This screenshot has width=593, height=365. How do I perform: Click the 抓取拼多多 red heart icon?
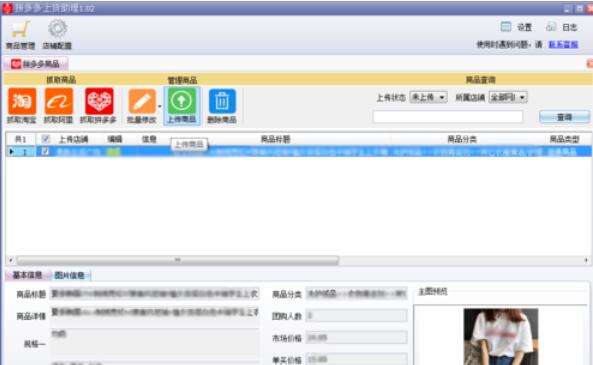click(x=99, y=101)
